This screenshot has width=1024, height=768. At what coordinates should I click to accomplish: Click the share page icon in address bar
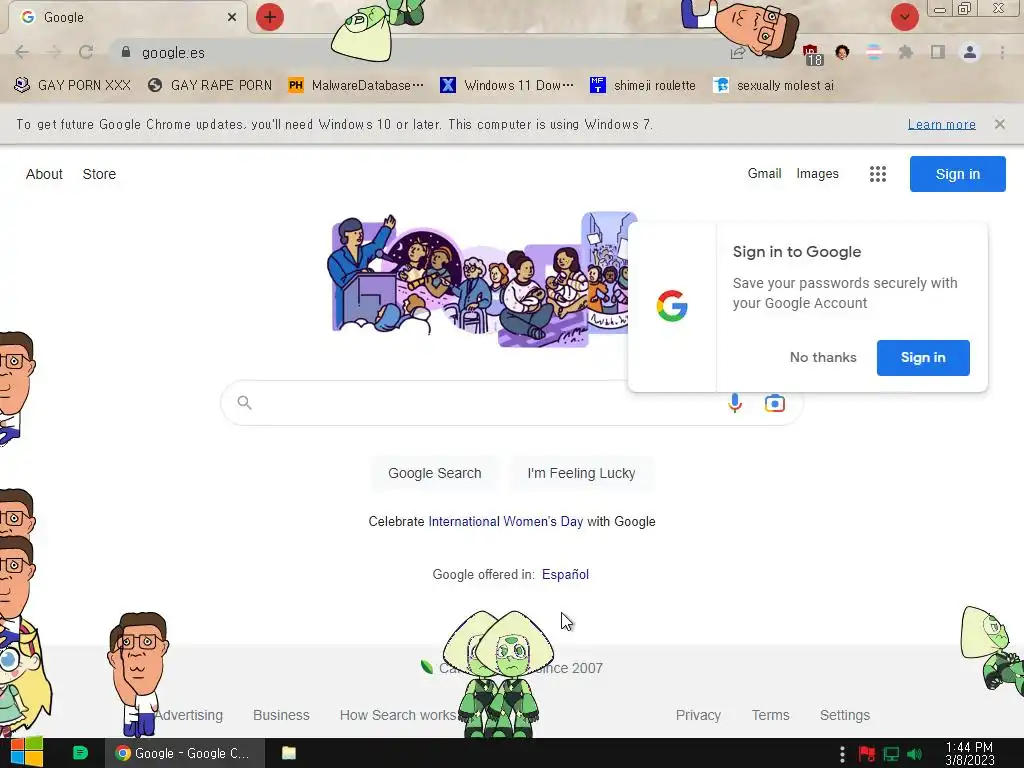pos(738,52)
